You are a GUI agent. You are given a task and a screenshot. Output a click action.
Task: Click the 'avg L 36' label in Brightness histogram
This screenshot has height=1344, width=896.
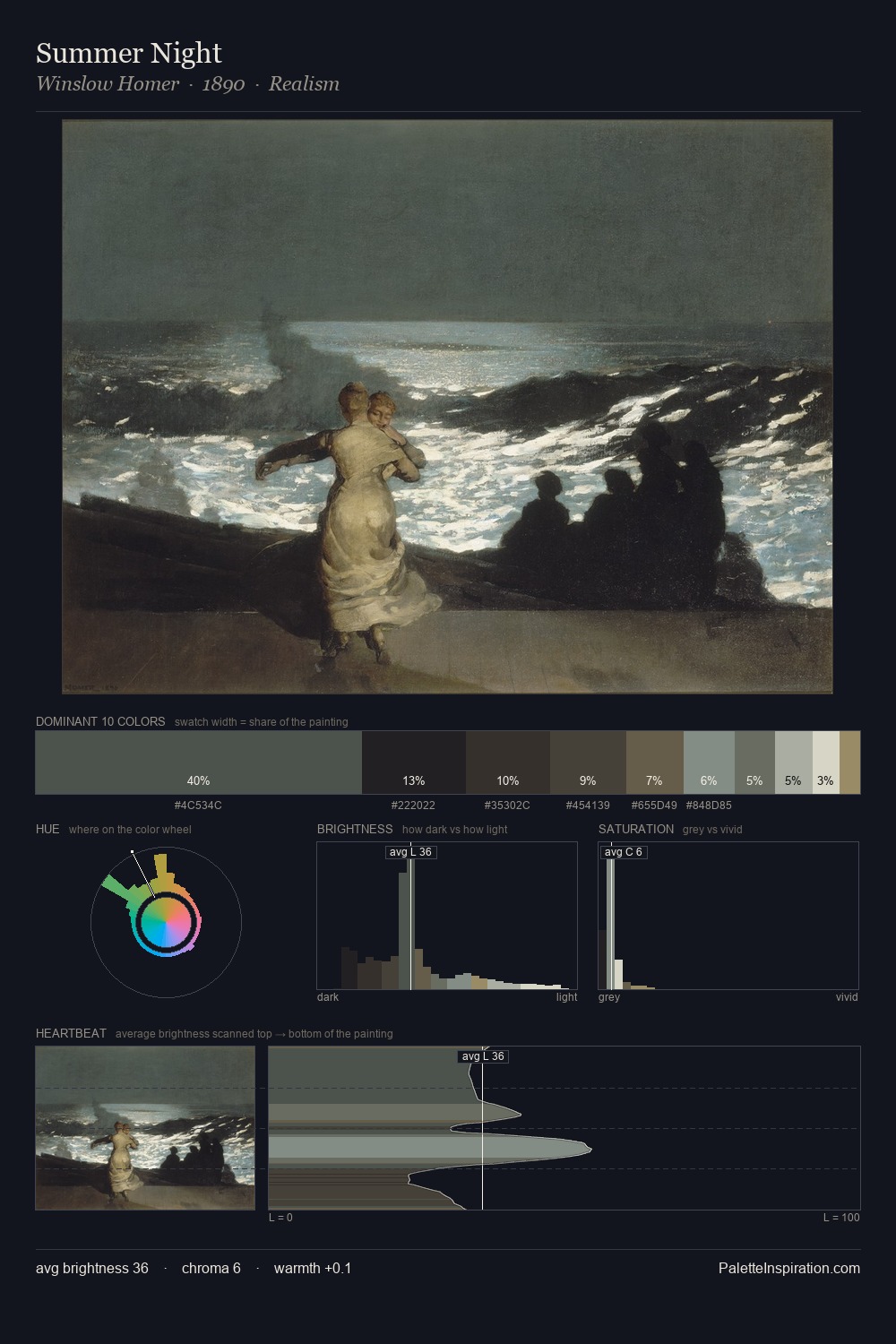tap(410, 852)
